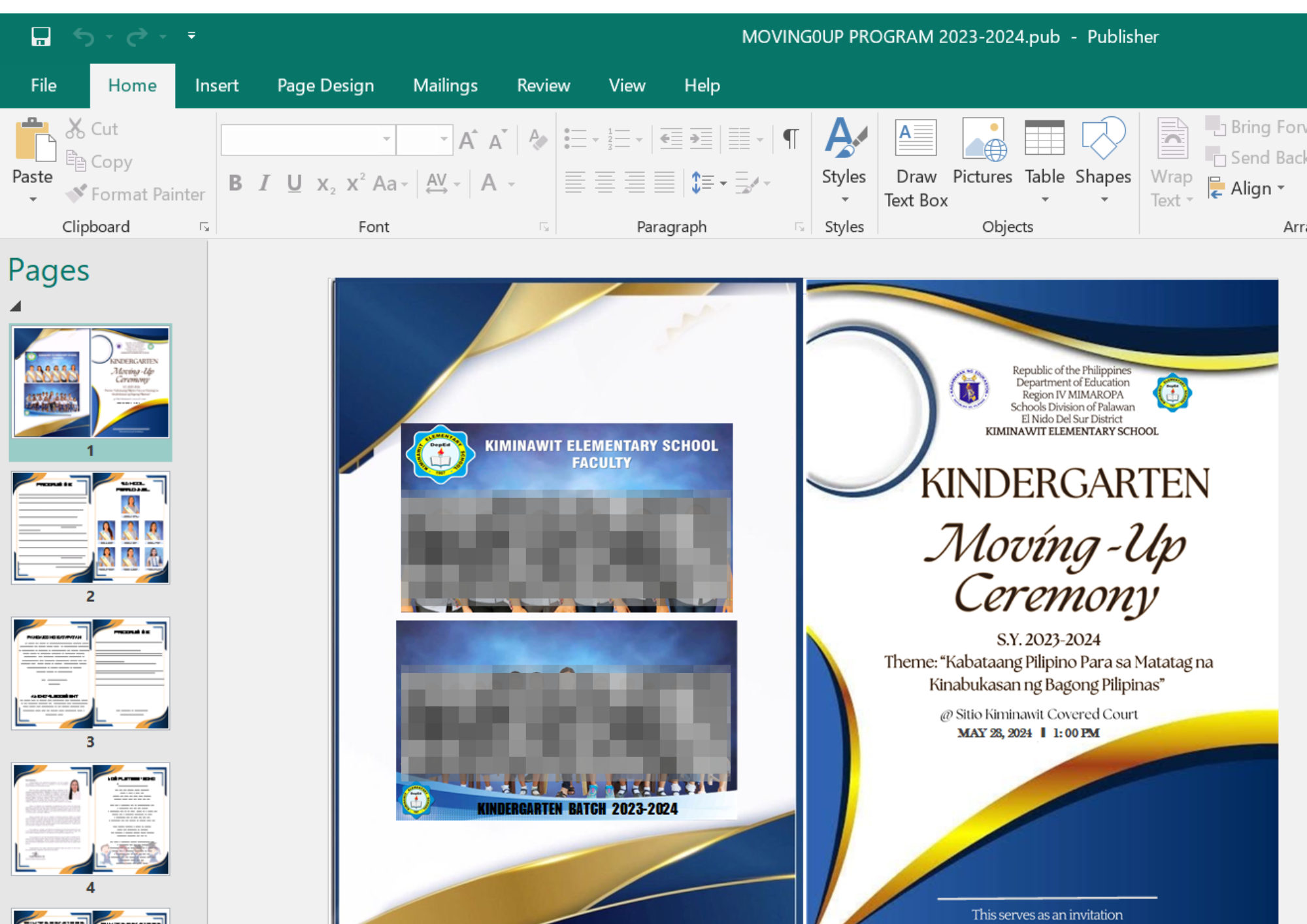Undo the last action
This screenshot has width=1307, height=924.
click(x=84, y=37)
